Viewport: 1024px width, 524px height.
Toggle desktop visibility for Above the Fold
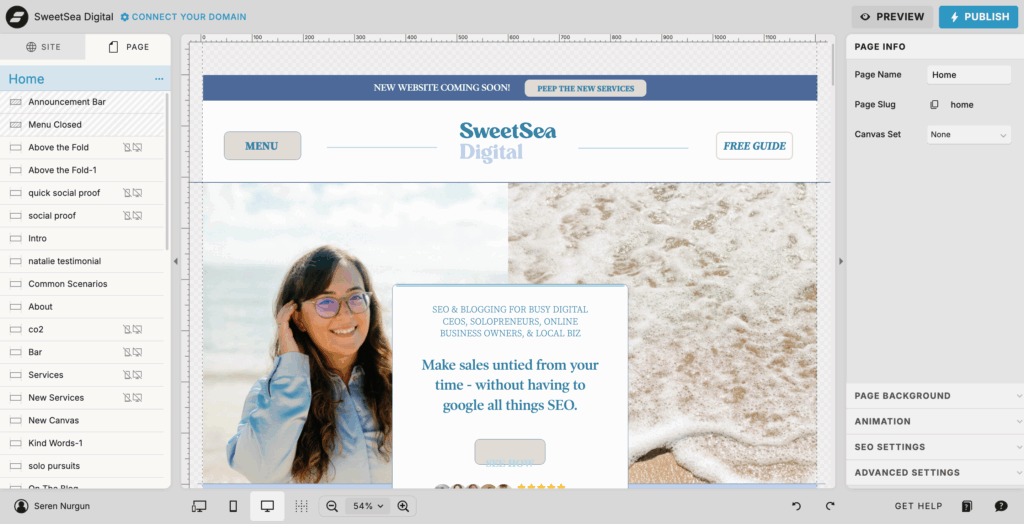click(137, 148)
